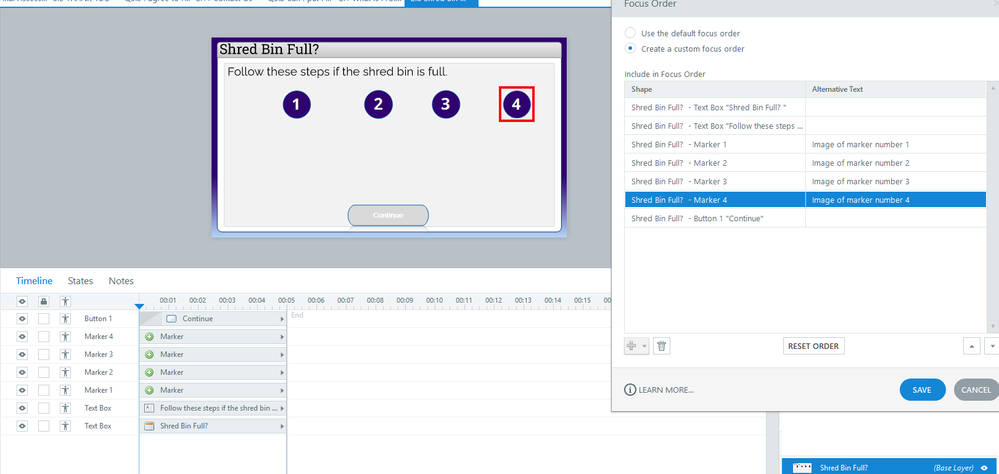Image resolution: width=999 pixels, height=474 pixels.
Task: Select 'Shred Bin Full?' base layer thumbnail
Action: (801, 468)
